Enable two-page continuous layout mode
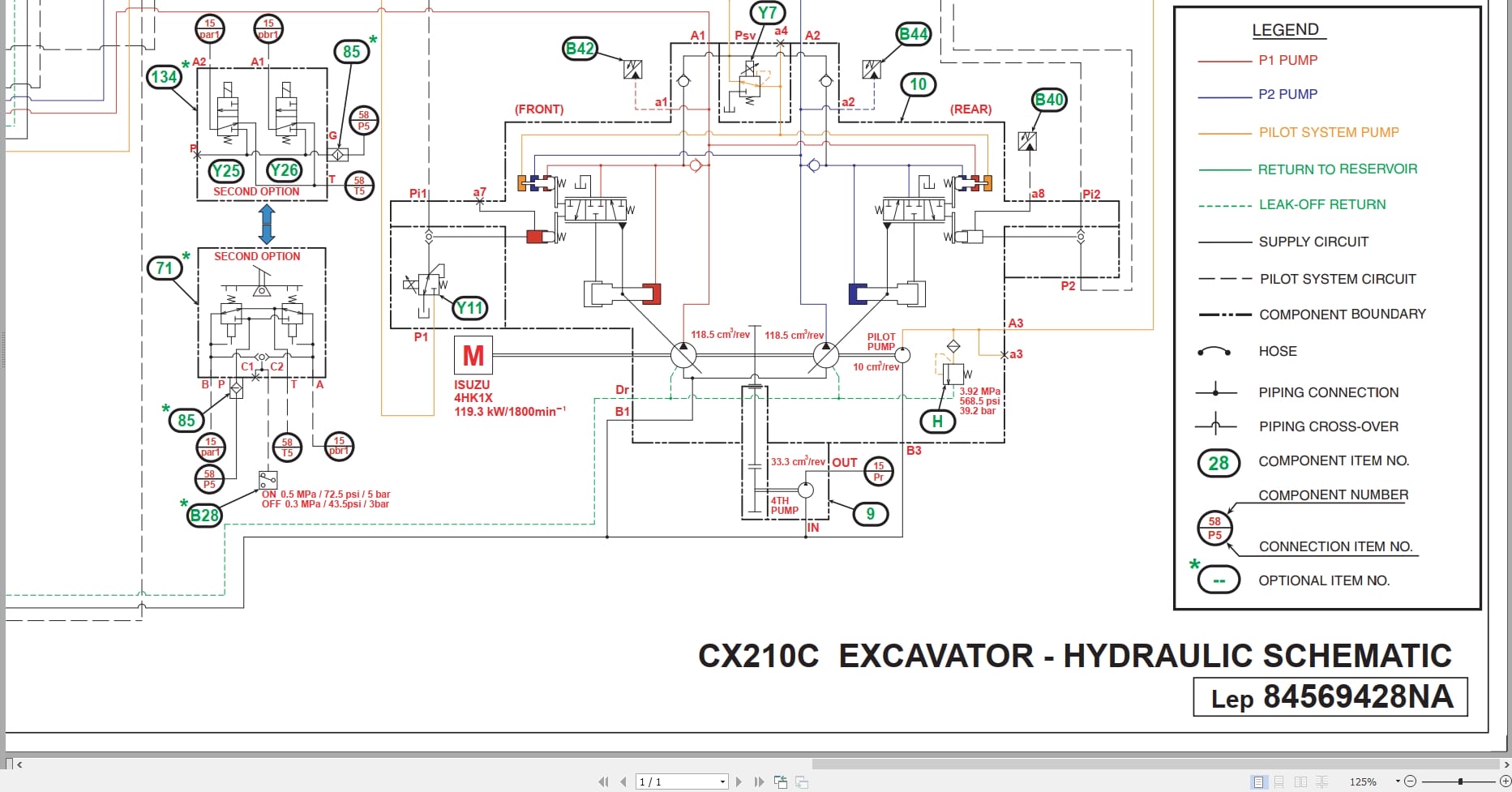This screenshot has height=792, width=1512. 1322,781
